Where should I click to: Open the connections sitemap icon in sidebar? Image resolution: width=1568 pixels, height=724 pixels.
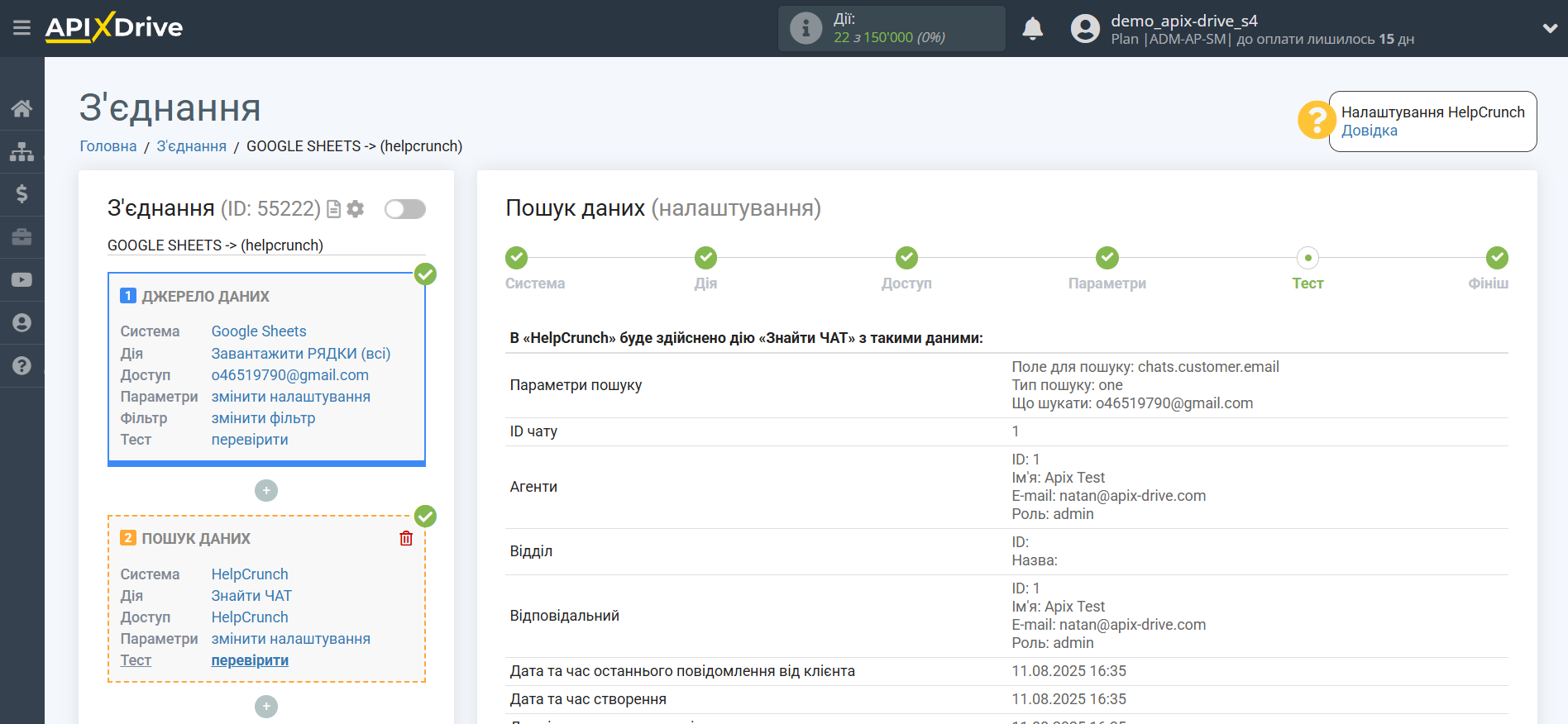coord(22,151)
